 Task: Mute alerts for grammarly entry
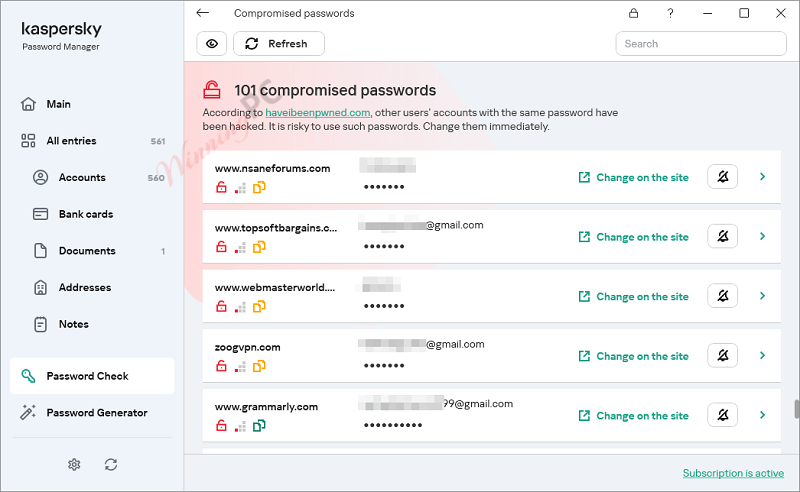coord(722,415)
